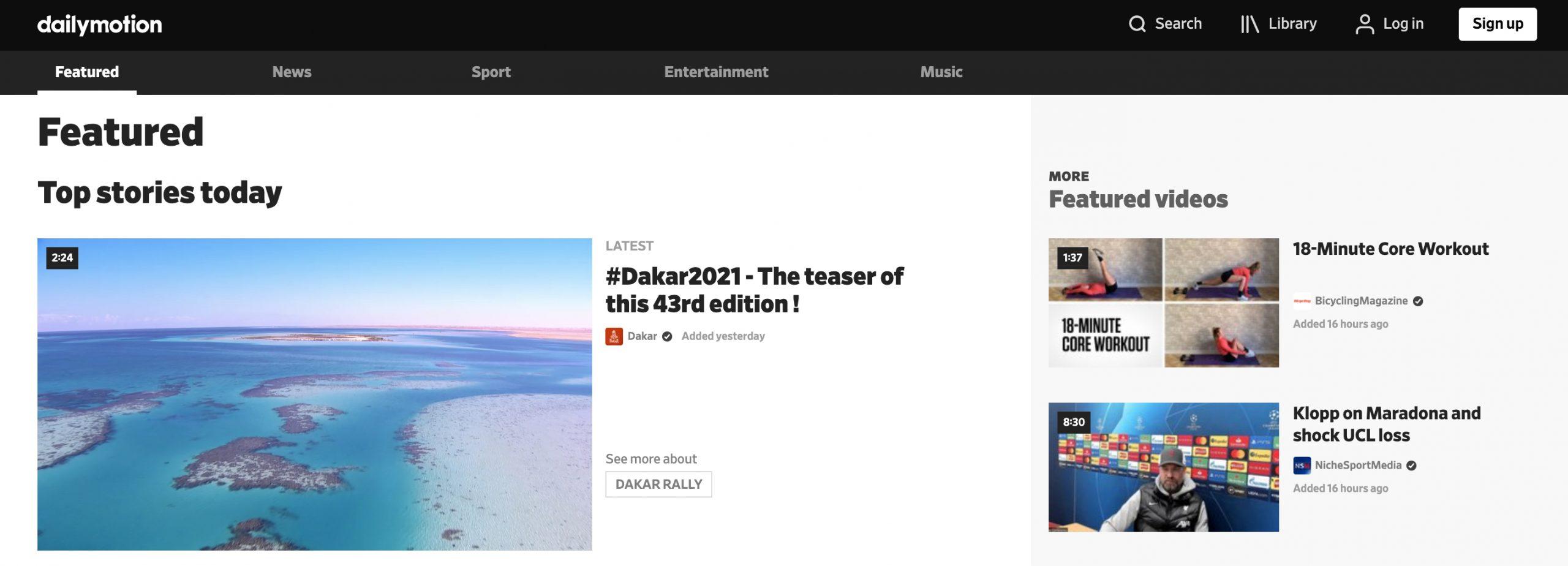The width and height of the screenshot is (1568, 566).
Task: Click the Search magnifier icon
Action: 1137,25
